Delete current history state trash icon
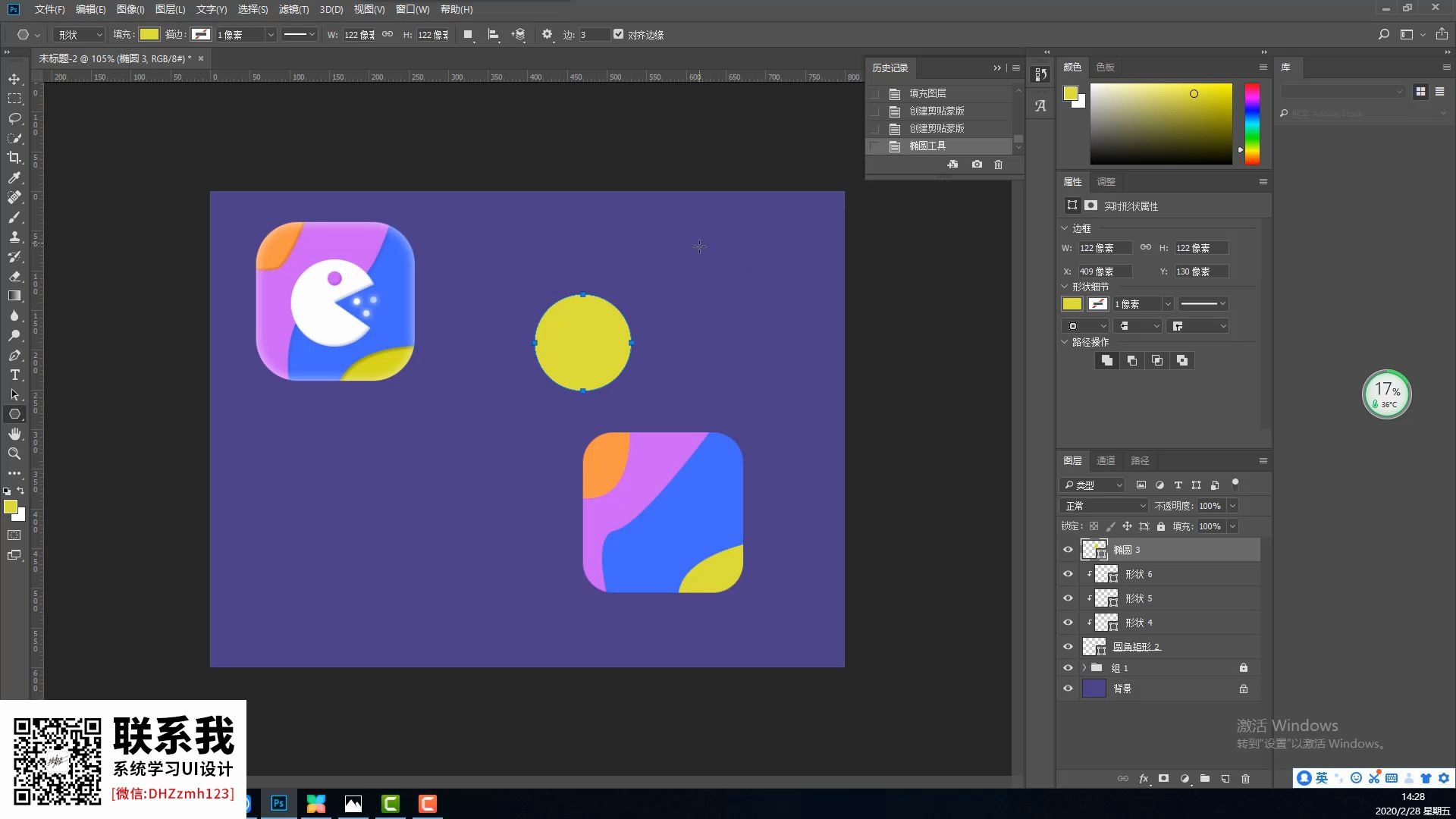The height and width of the screenshot is (819, 1456). pyautogui.click(x=998, y=165)
